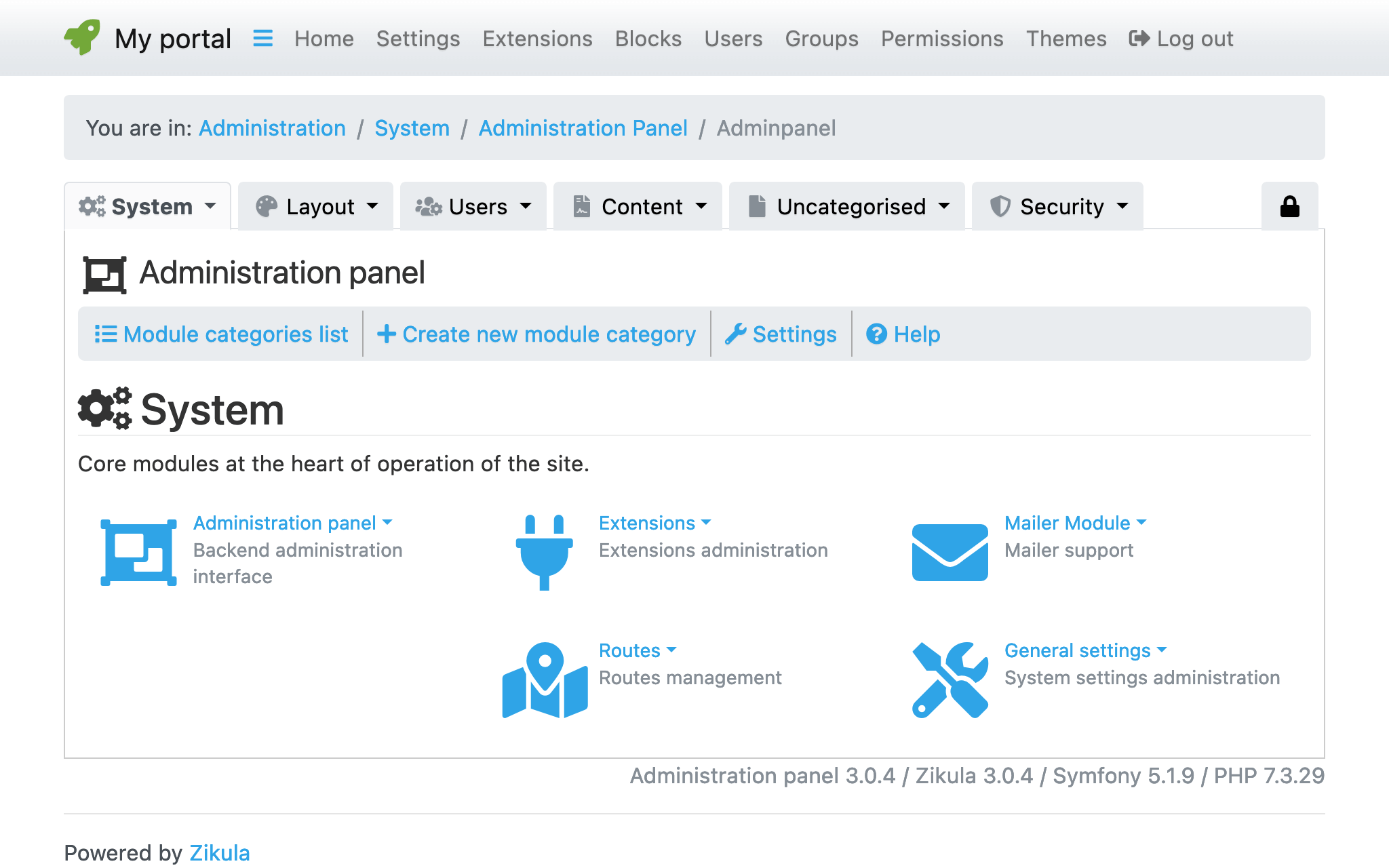Click the Extensions plugin icon
The width and height of the screenshot is (1389, 868).
pos(543,548)
